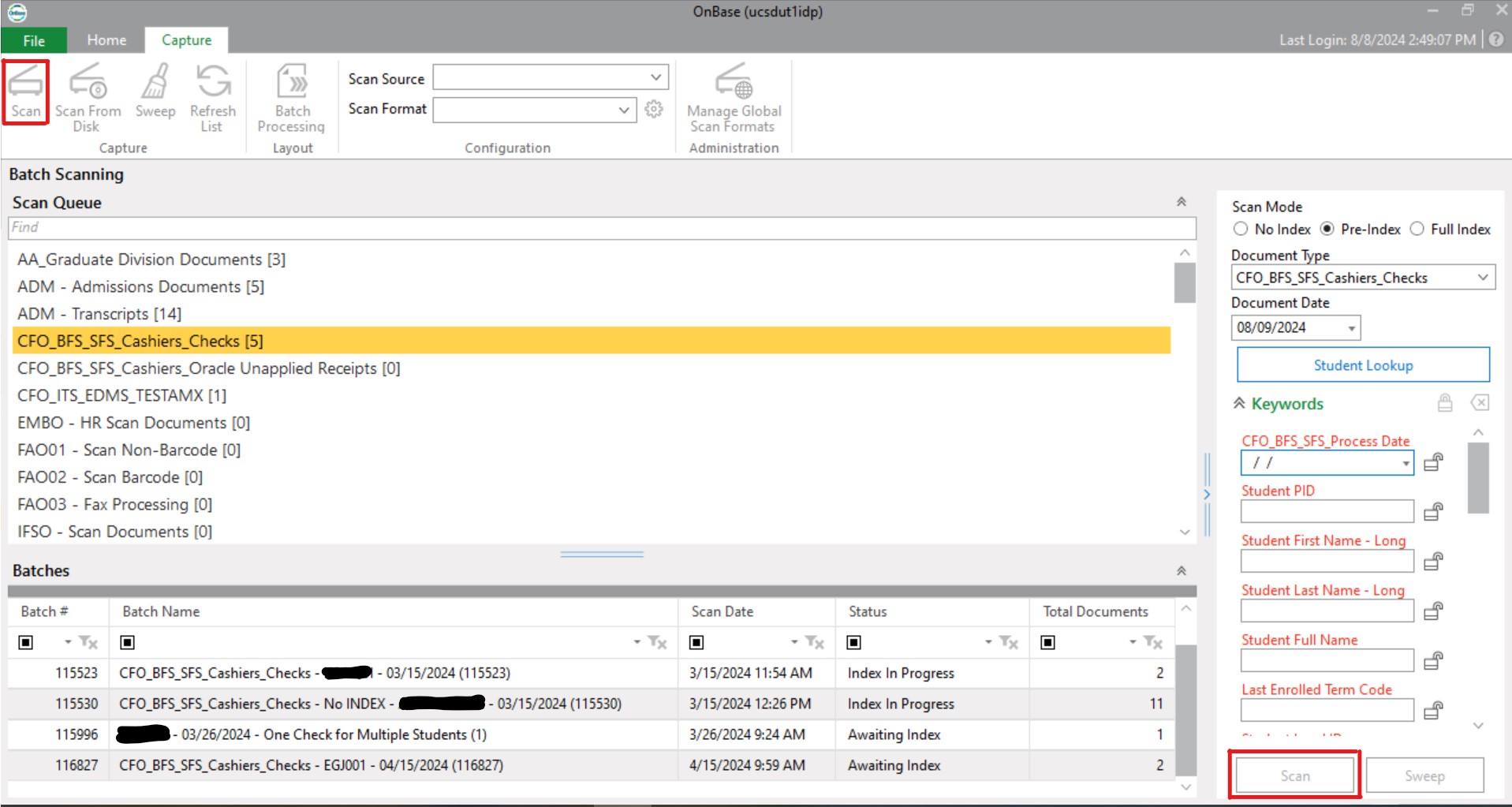Clear keywords with the eraser icon

(1479, 403)
